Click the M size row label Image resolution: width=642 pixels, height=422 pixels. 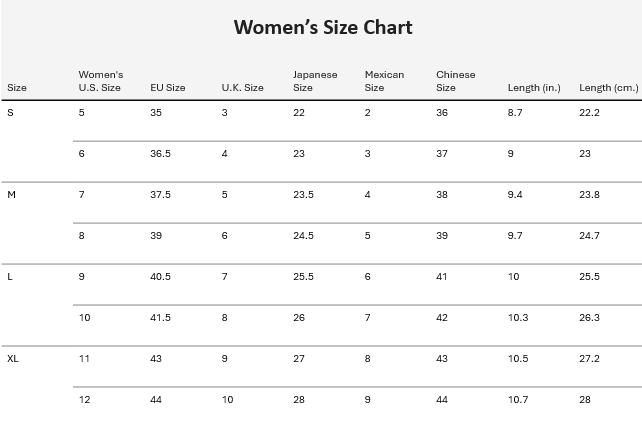tap(12, 195)
